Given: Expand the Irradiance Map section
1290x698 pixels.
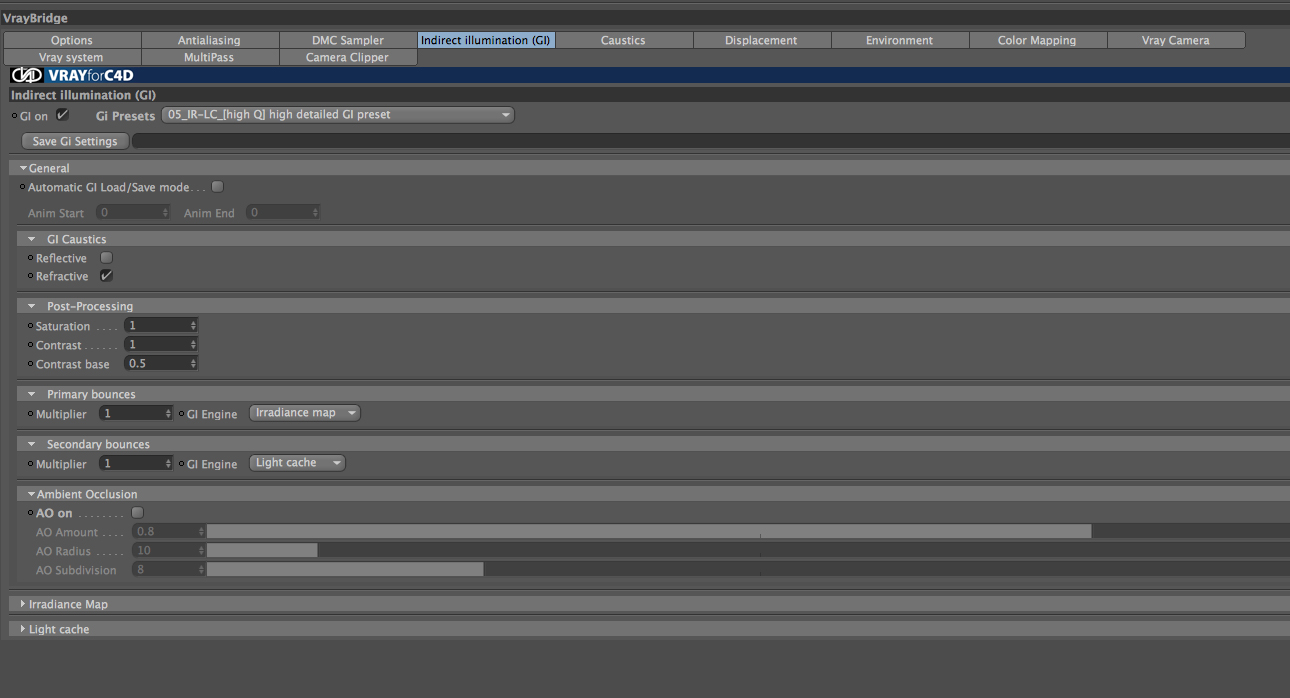Looking at the screenshot, I should tap(23, 604).
